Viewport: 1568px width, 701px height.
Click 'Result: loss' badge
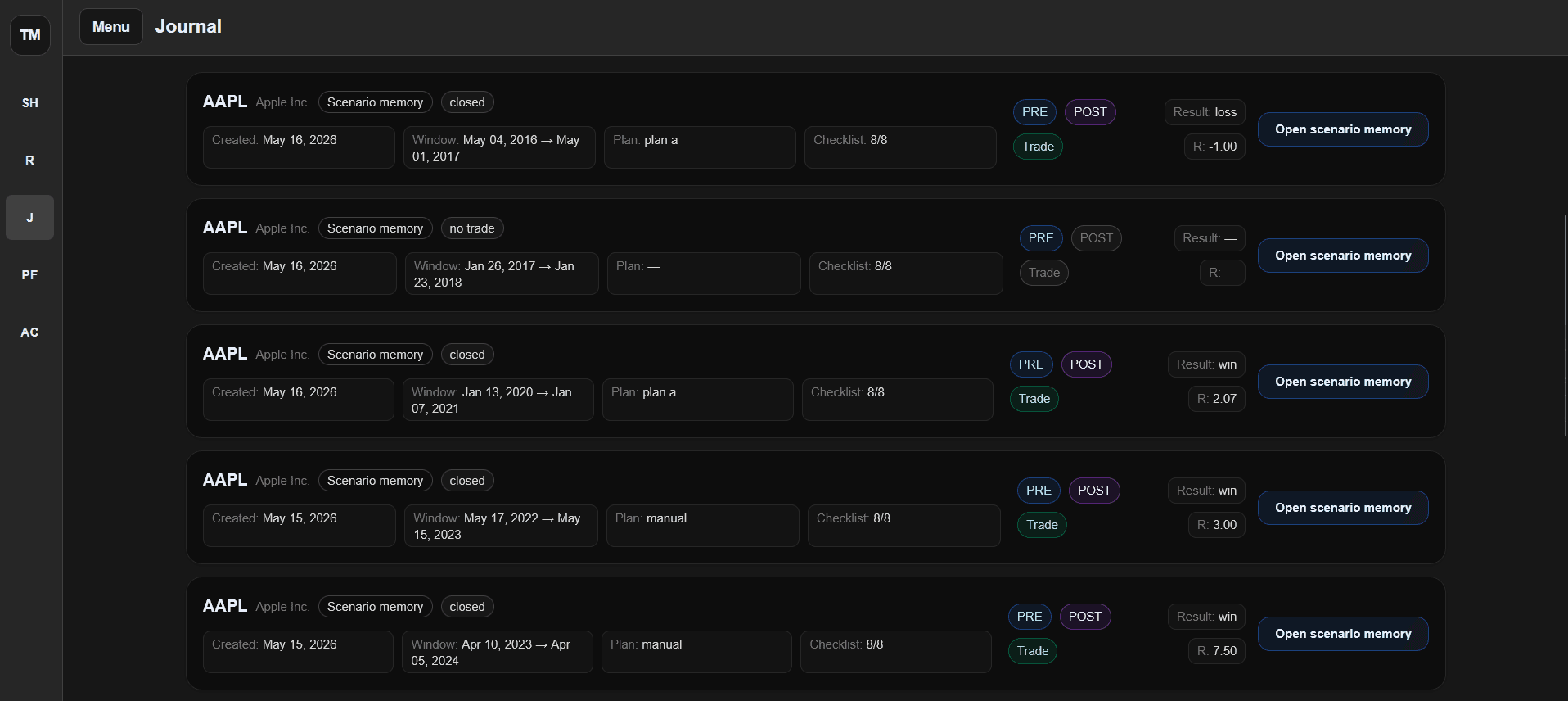pyautogui.click(x=1205, y=112)
